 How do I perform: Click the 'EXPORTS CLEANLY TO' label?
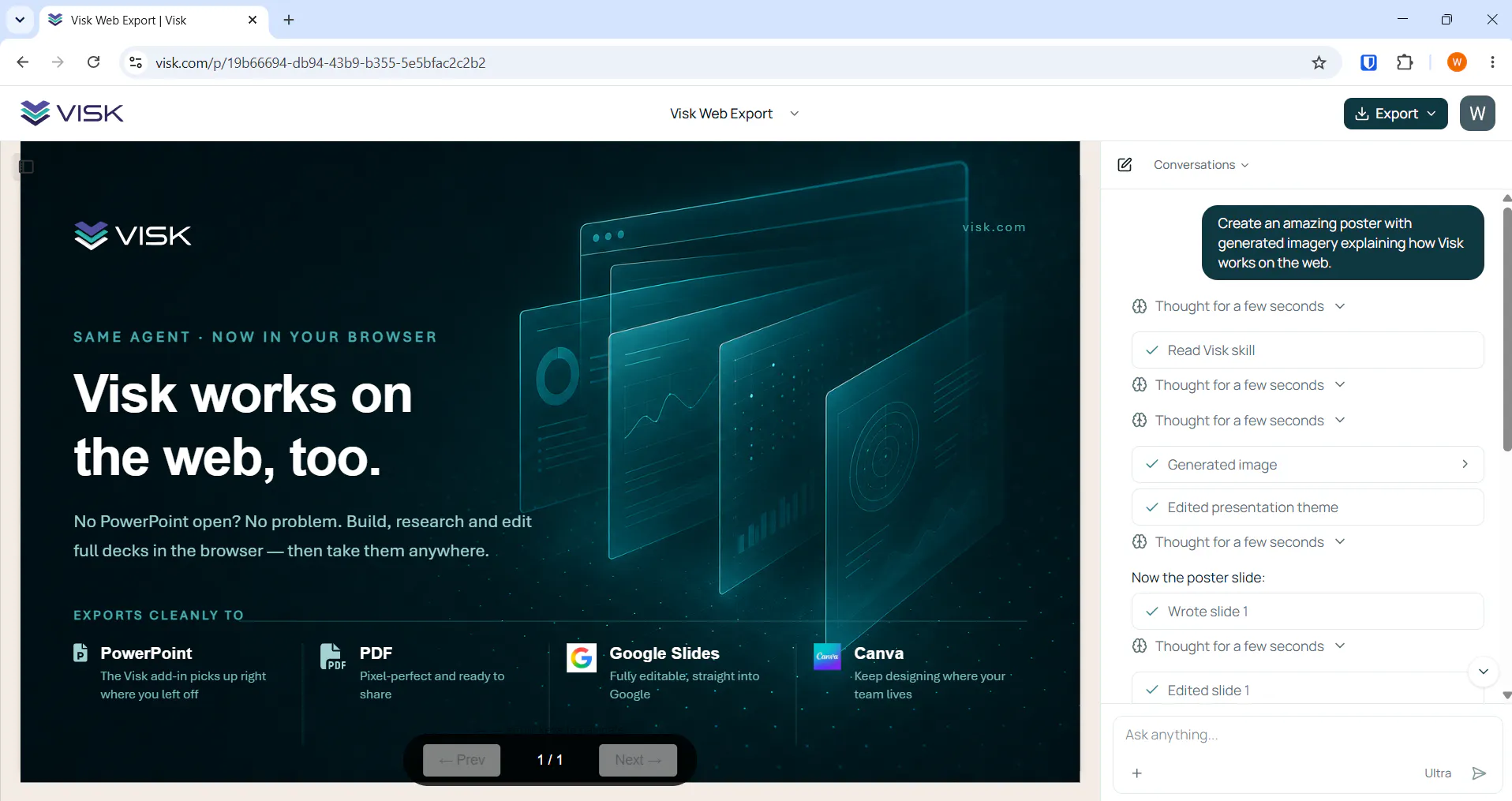159,615
